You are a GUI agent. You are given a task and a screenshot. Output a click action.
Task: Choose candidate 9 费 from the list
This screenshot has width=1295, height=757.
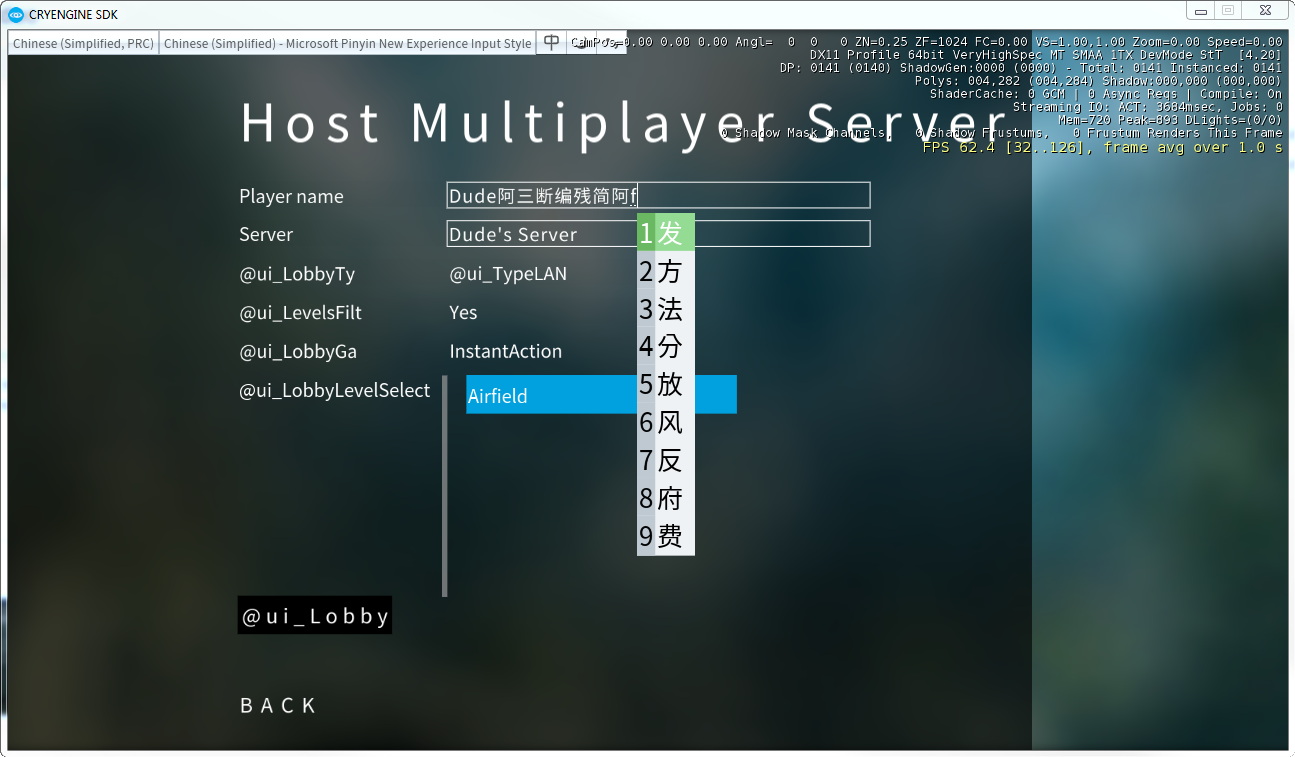[x=666, y=537]
